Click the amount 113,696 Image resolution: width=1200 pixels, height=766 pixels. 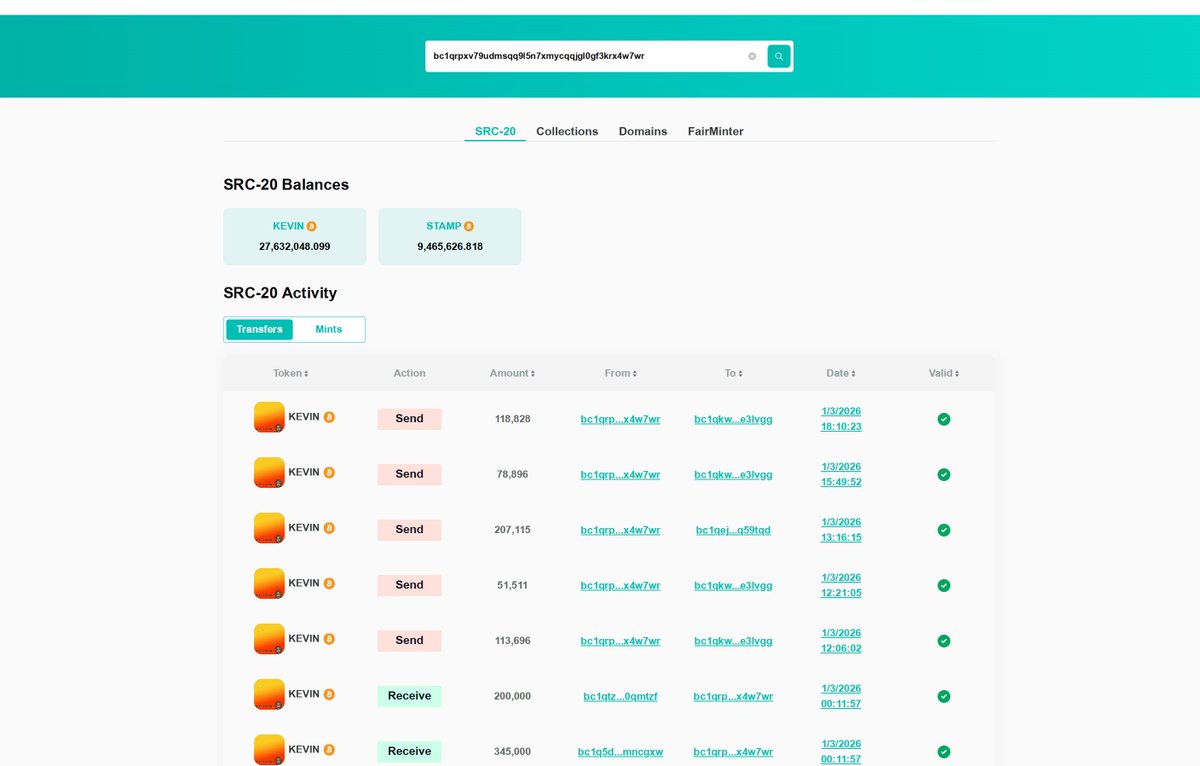tap(512, 641)
